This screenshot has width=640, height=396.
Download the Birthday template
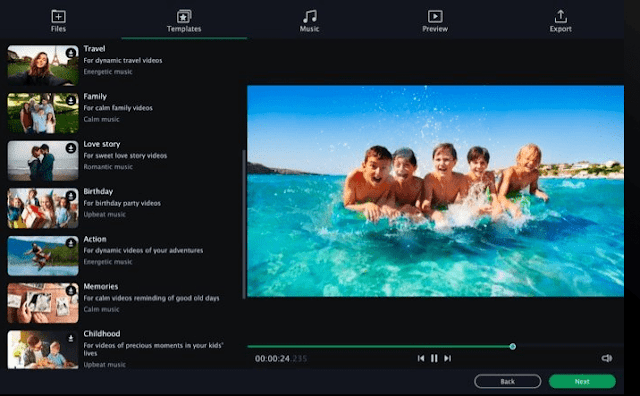pos(71,196)
